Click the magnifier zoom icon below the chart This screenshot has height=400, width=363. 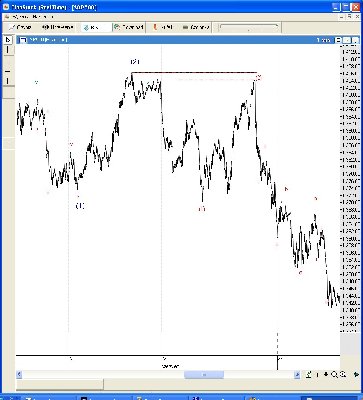(x=334, y=375)
